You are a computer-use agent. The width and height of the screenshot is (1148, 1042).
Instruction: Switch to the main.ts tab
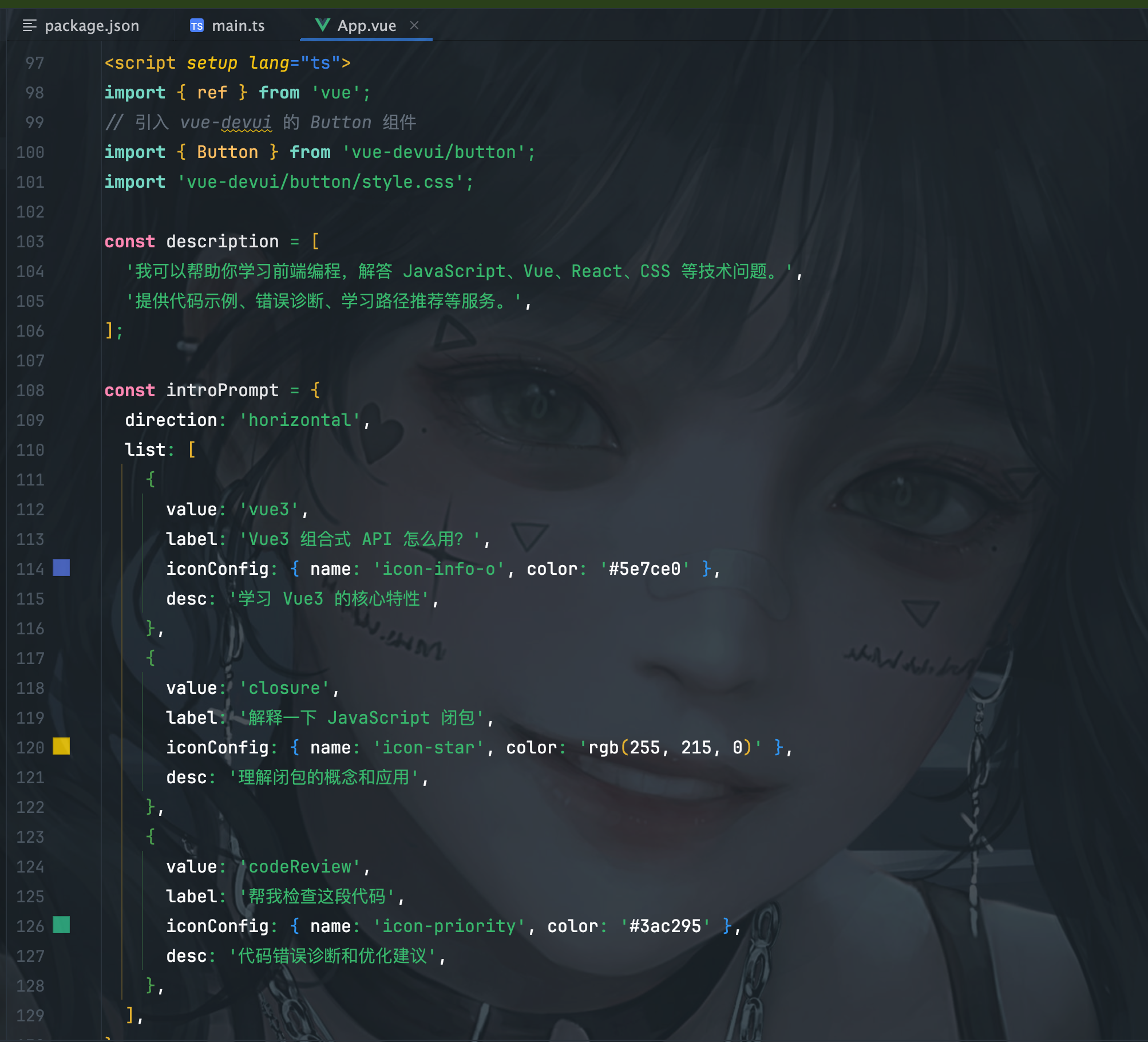pyautogui.click(x=237, y=26)
